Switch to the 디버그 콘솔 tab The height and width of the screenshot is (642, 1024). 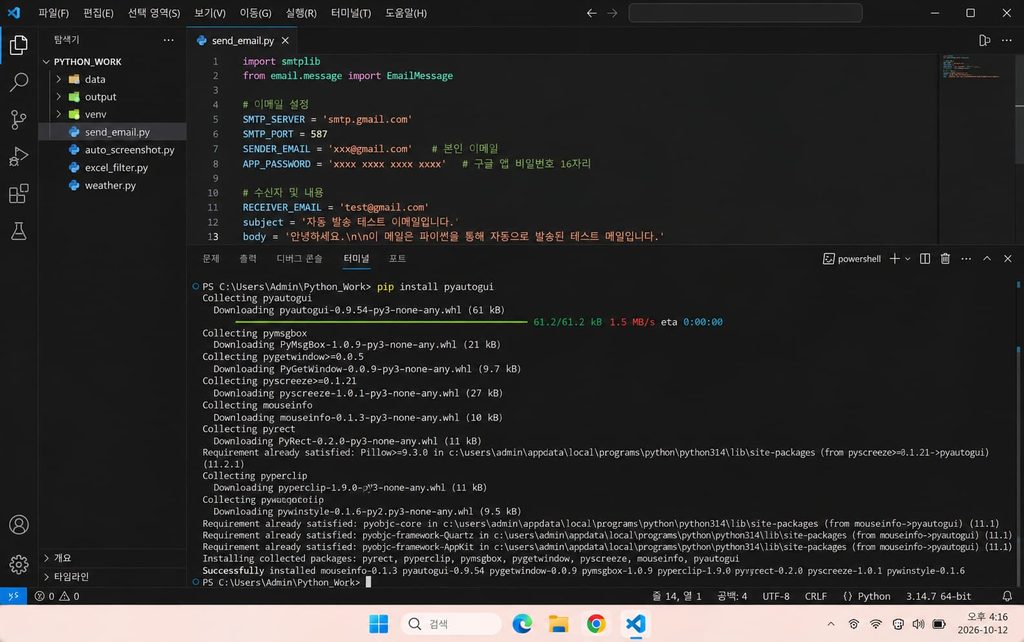pyautogui.click(x=299, y=259)
